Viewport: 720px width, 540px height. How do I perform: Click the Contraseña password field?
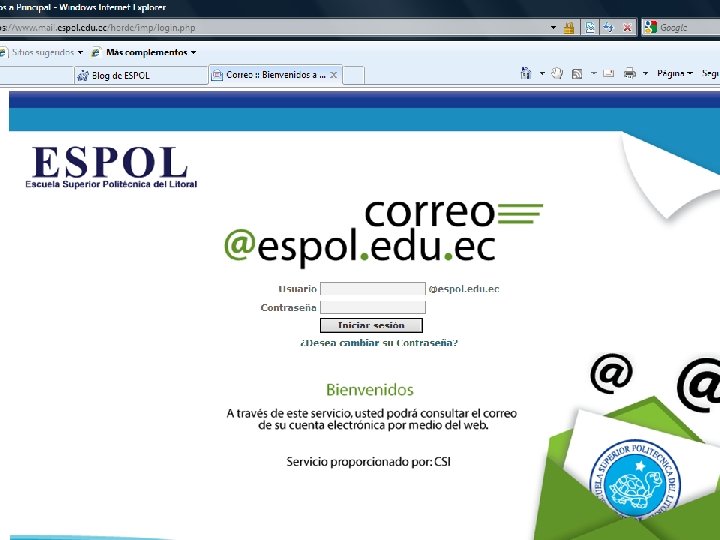(373, 307)
